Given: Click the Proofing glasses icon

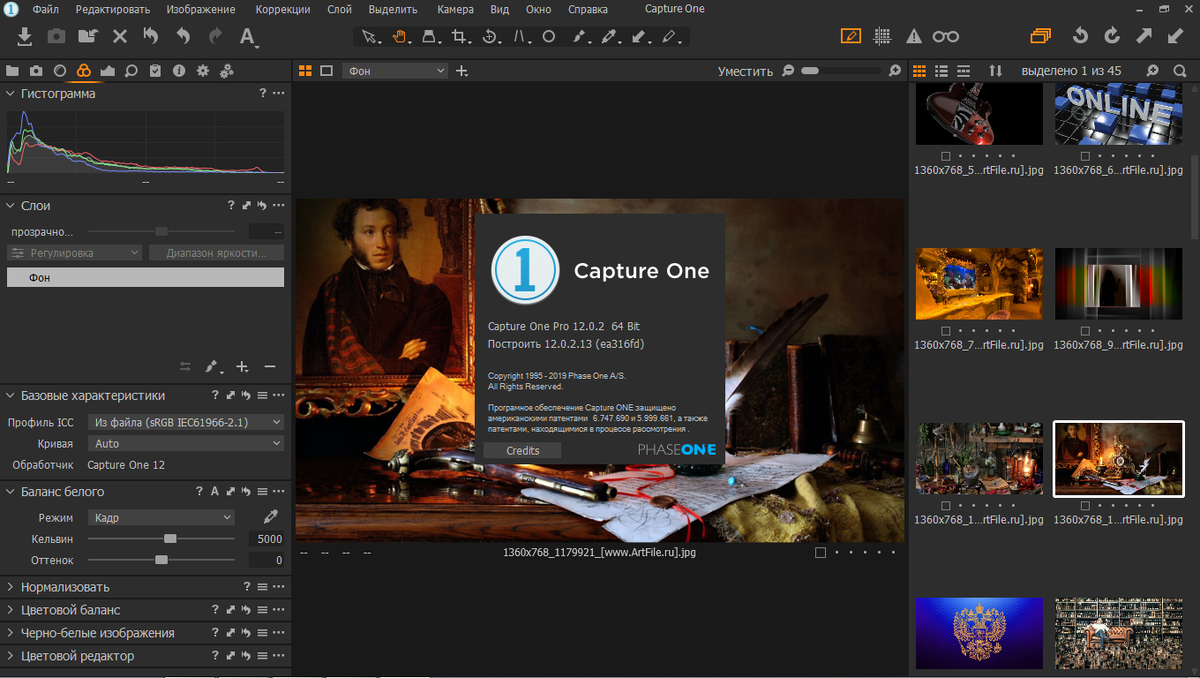Looking at the screenshot, I should click(945, 37).
